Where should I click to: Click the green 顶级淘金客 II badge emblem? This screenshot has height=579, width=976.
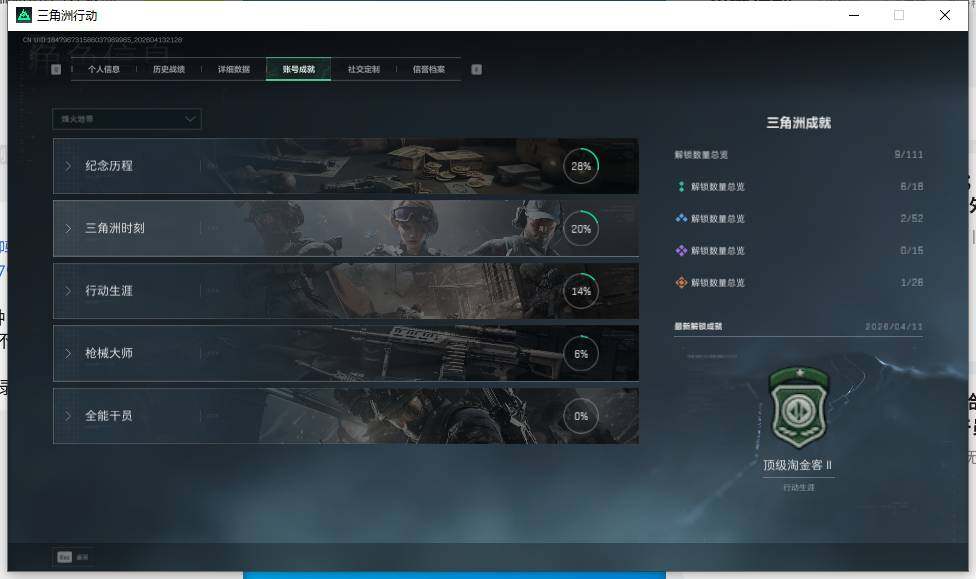(799, 407)
